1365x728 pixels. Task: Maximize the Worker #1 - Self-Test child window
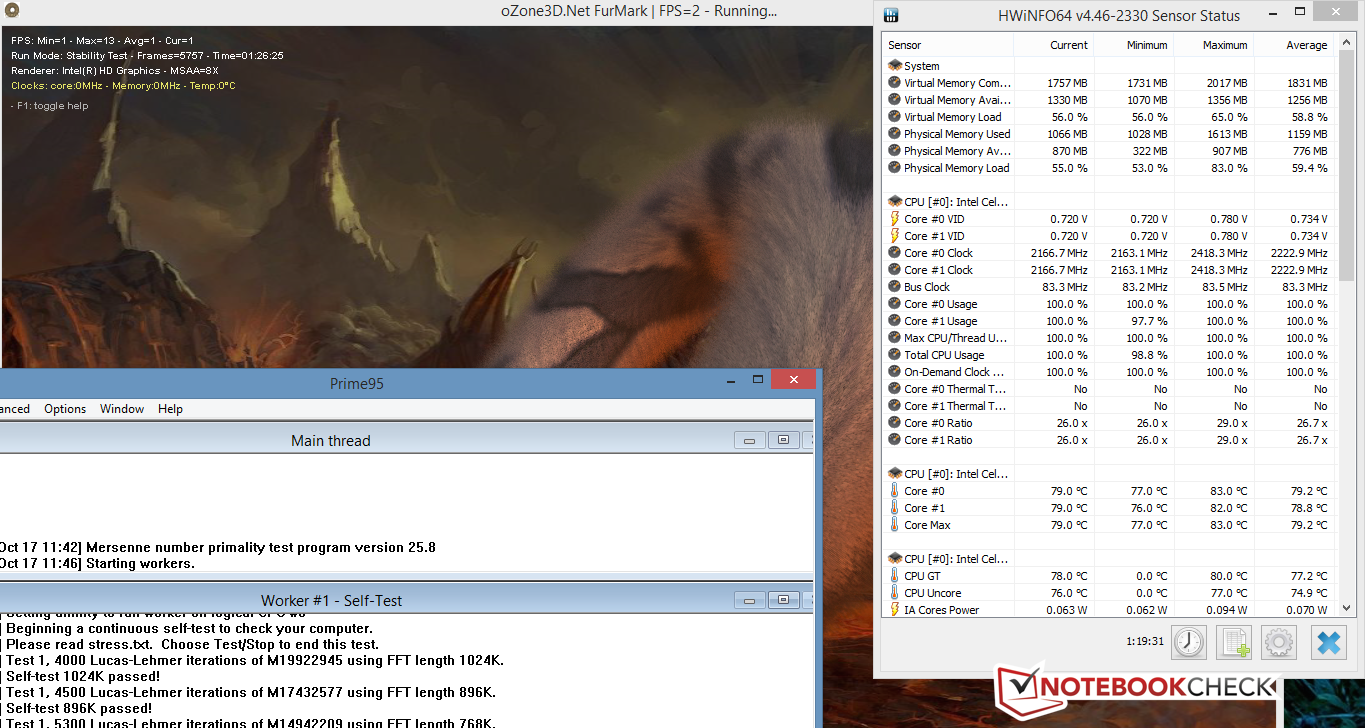click(x=783, y=600)
